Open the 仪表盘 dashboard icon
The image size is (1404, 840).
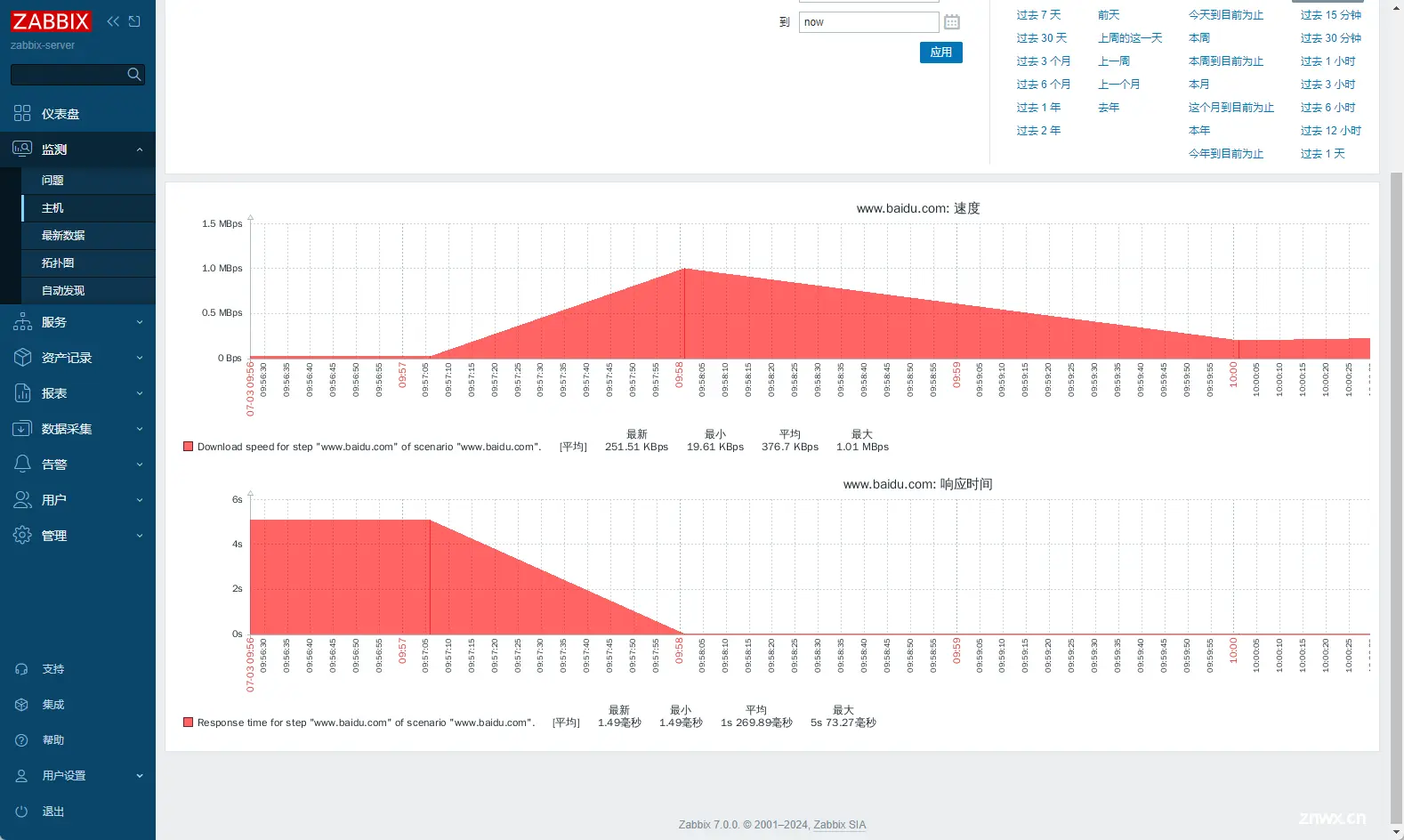[22, 114]
